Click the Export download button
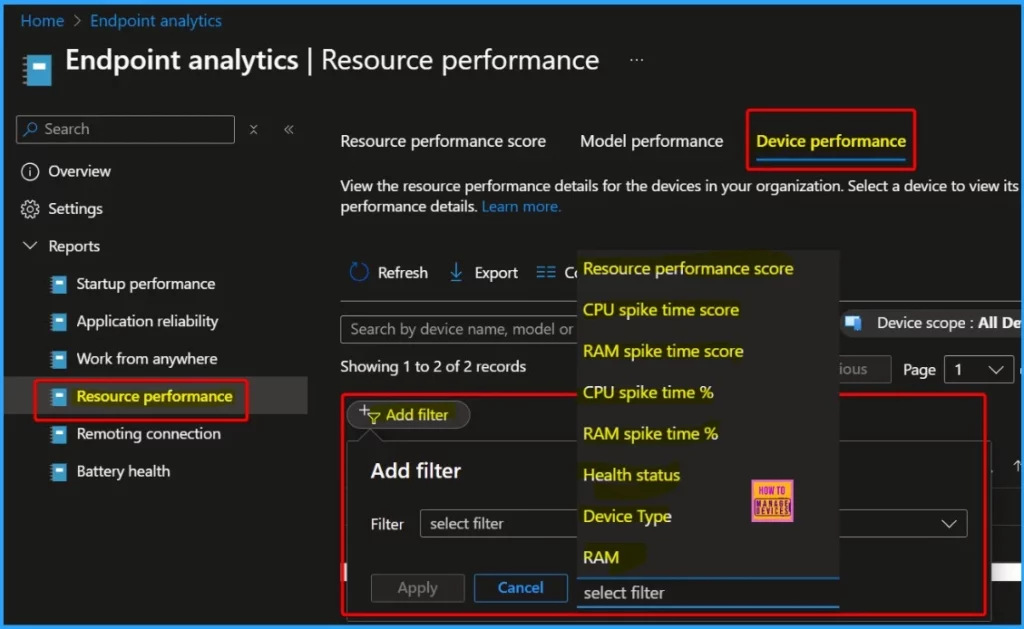The height and width of the screenshot is (629, 1024). point(484,272)
